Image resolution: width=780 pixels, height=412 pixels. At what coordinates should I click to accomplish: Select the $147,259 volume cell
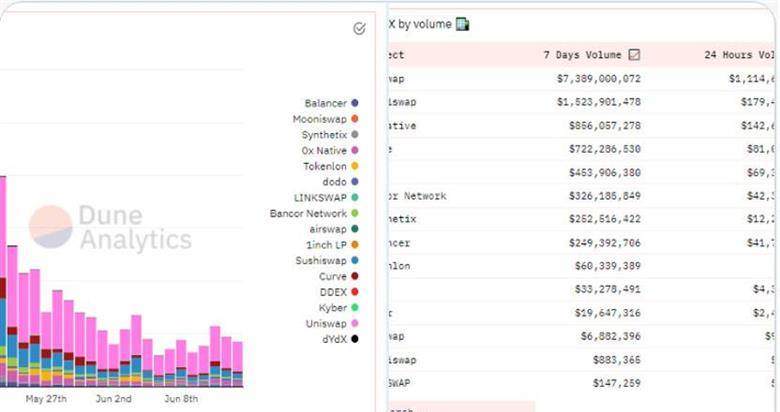tap(616, 383)
